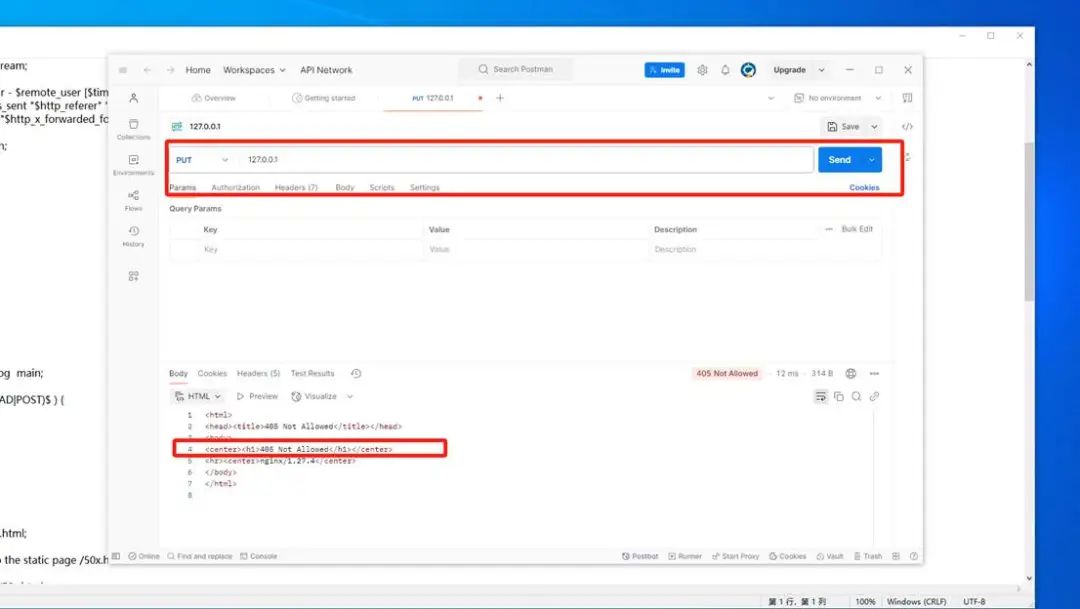This screenshot has width=1080, height=609.
Task: Select the PUT 127.0.0.1 request tab
Action: 433,98
